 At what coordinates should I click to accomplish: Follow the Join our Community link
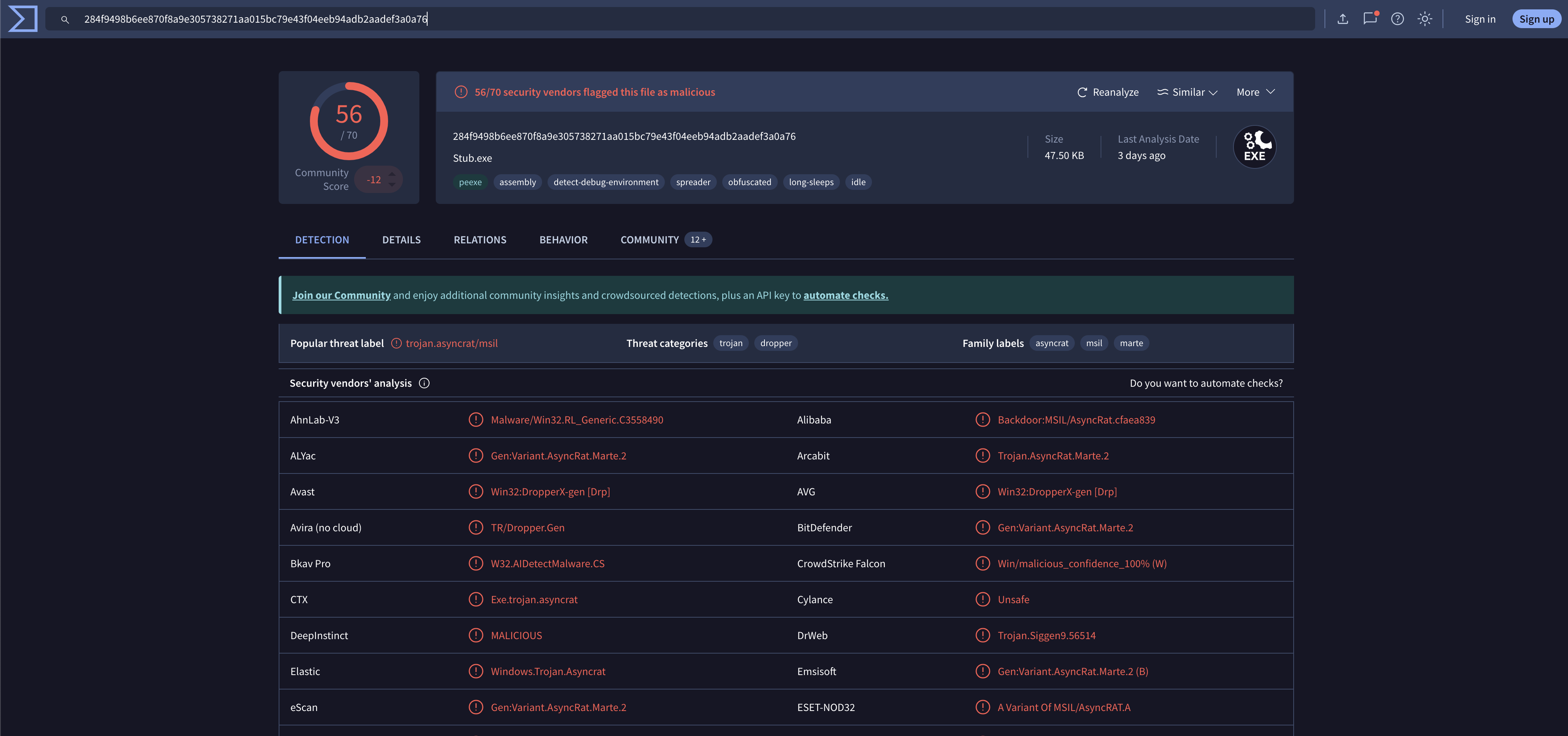(x=341, y=295)
